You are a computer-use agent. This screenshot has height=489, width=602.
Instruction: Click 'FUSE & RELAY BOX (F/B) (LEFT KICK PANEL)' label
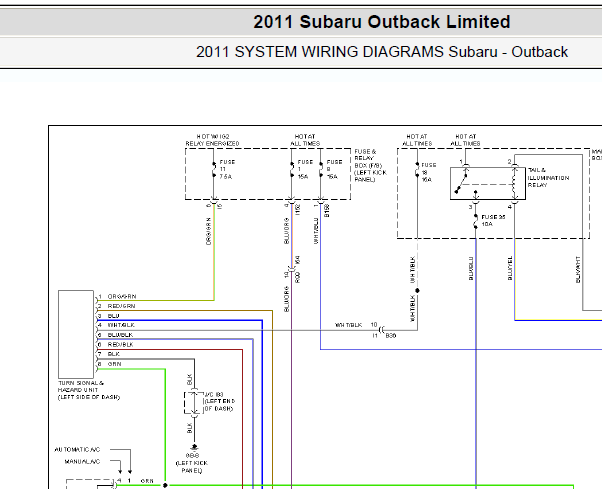(x=370, y=165)
